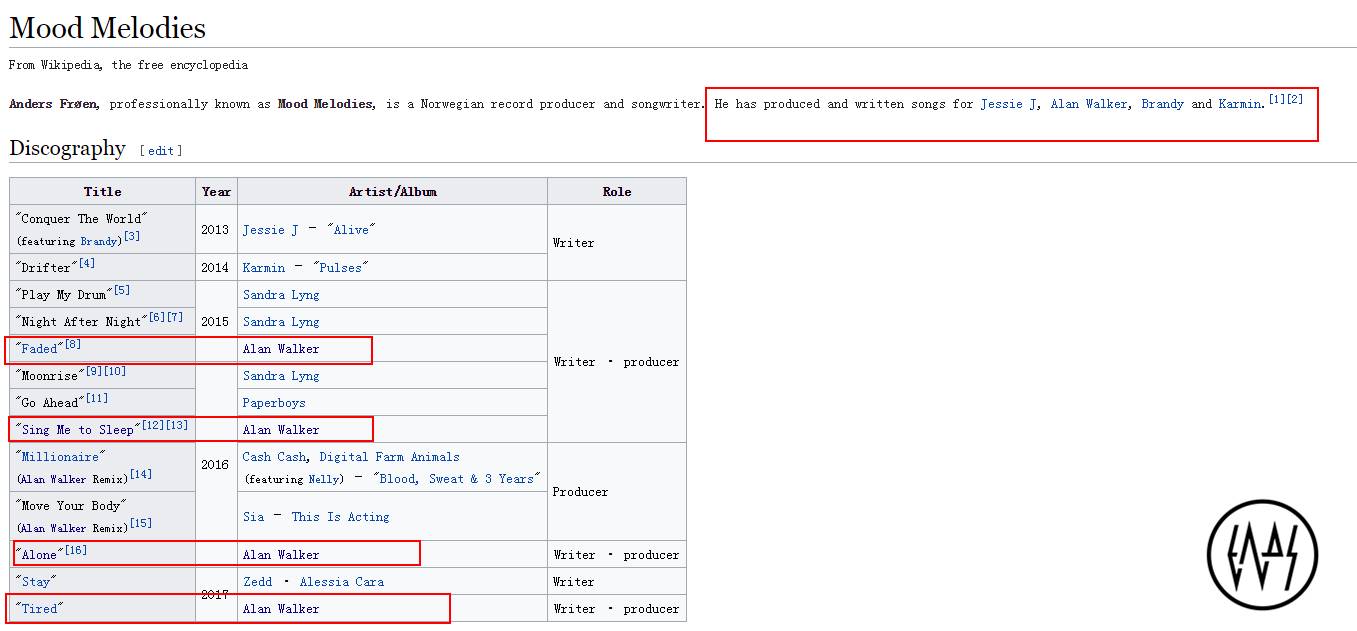The height and width of the screenshot is (631, 1357).
Task: Click citation [2] after the intro sentence
Action: coord(1295,99)
